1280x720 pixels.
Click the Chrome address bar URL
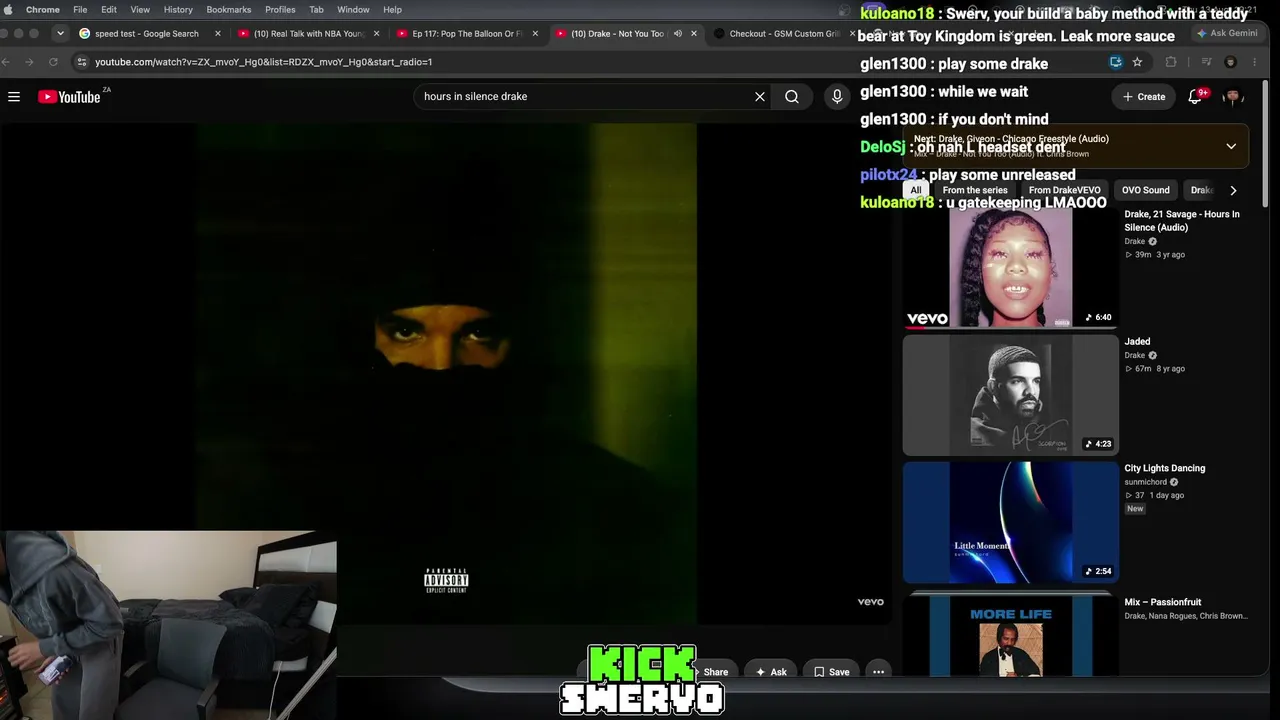tap(264, 62)
